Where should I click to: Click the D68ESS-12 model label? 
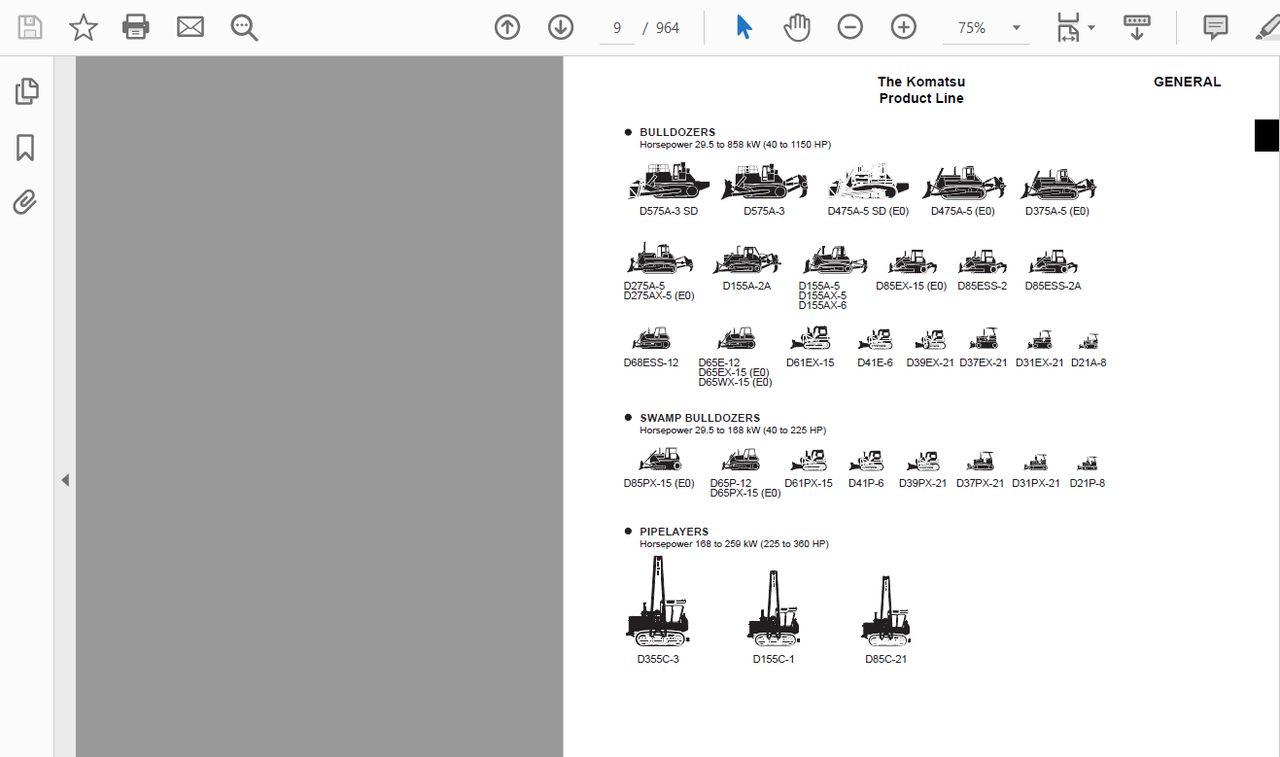click(651, 363)
